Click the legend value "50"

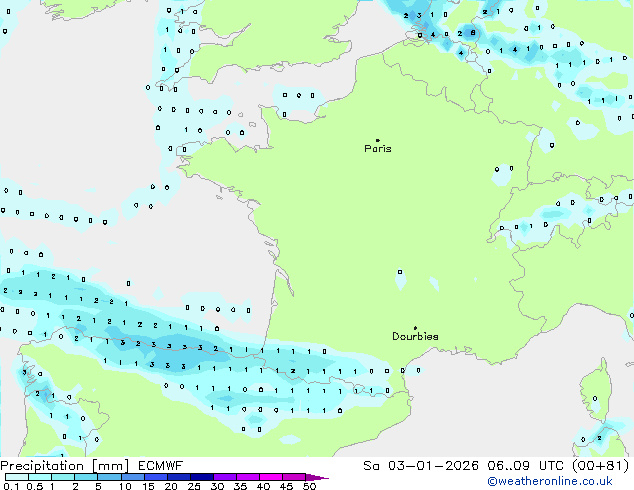click(x=310, y=486)
